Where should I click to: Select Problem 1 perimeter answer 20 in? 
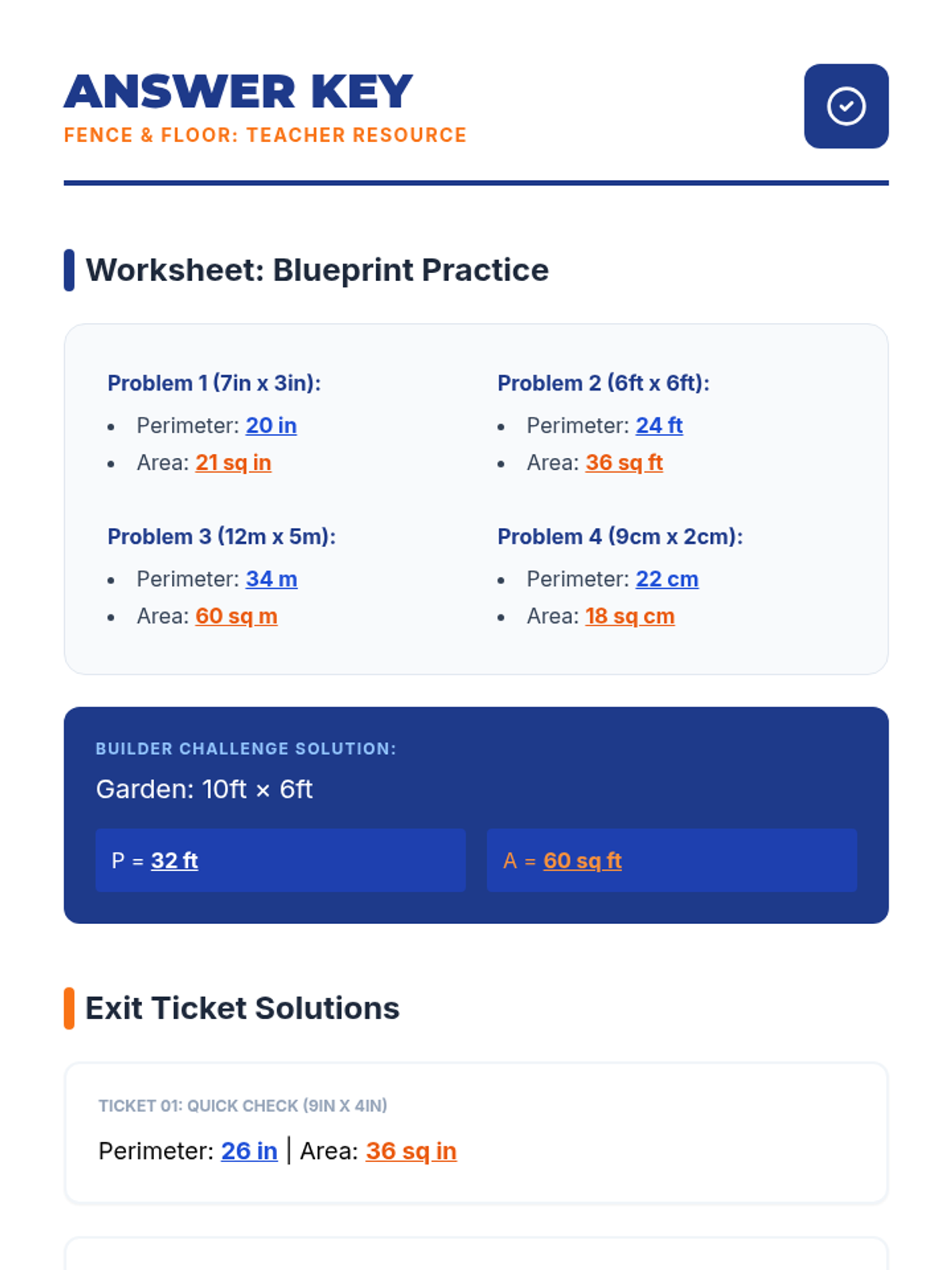click(271, 425)
